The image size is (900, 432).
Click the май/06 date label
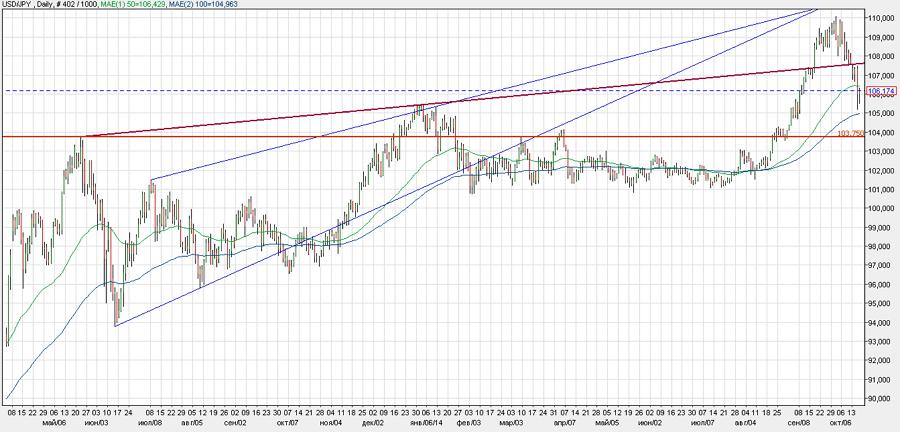[54, 422]
